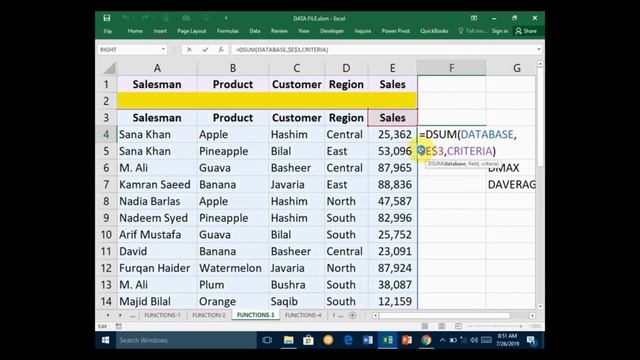The height and width of the screenshot is (360, 640).
Task: Open Ribbon Display Options icon
Action: click(474, 18)
